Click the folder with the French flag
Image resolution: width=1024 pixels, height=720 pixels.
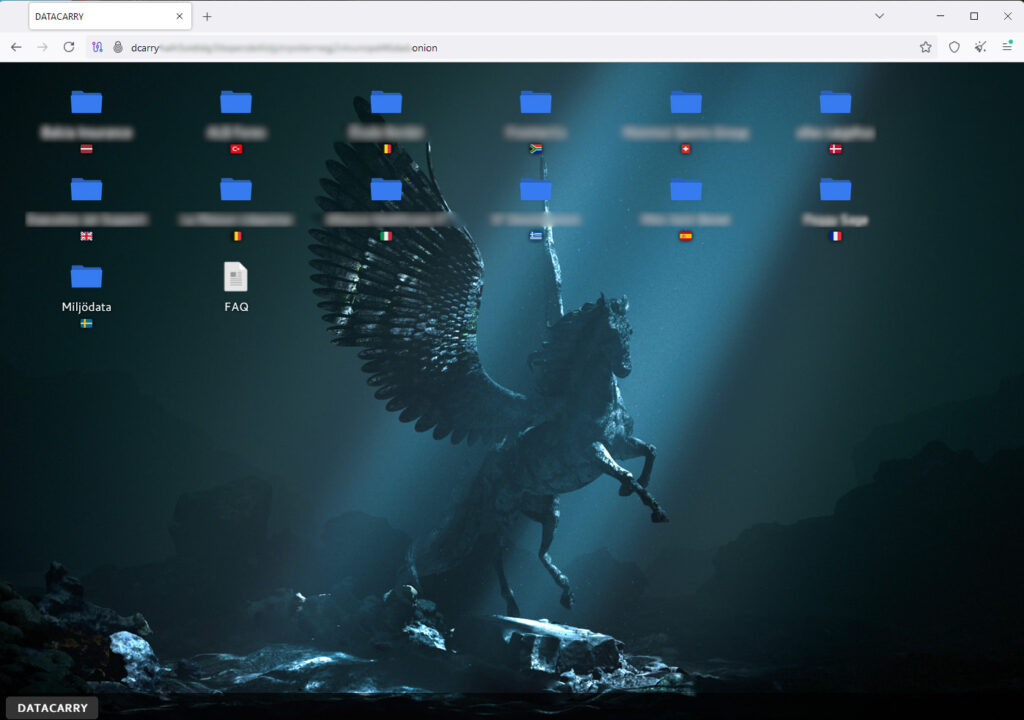tap(836, 190)
